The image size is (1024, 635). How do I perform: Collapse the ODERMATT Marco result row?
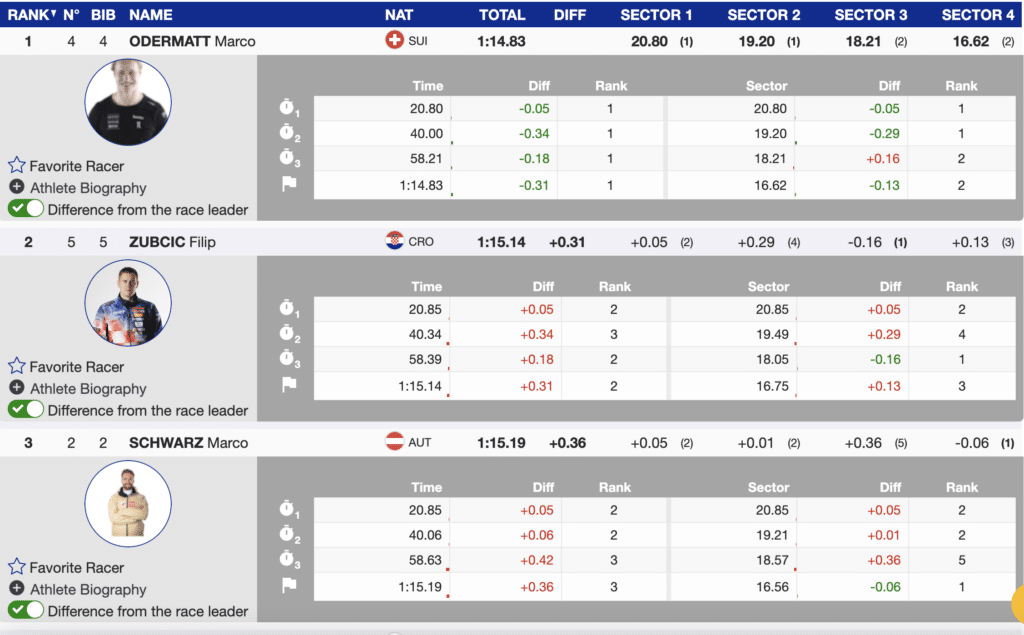click(192, 41)
